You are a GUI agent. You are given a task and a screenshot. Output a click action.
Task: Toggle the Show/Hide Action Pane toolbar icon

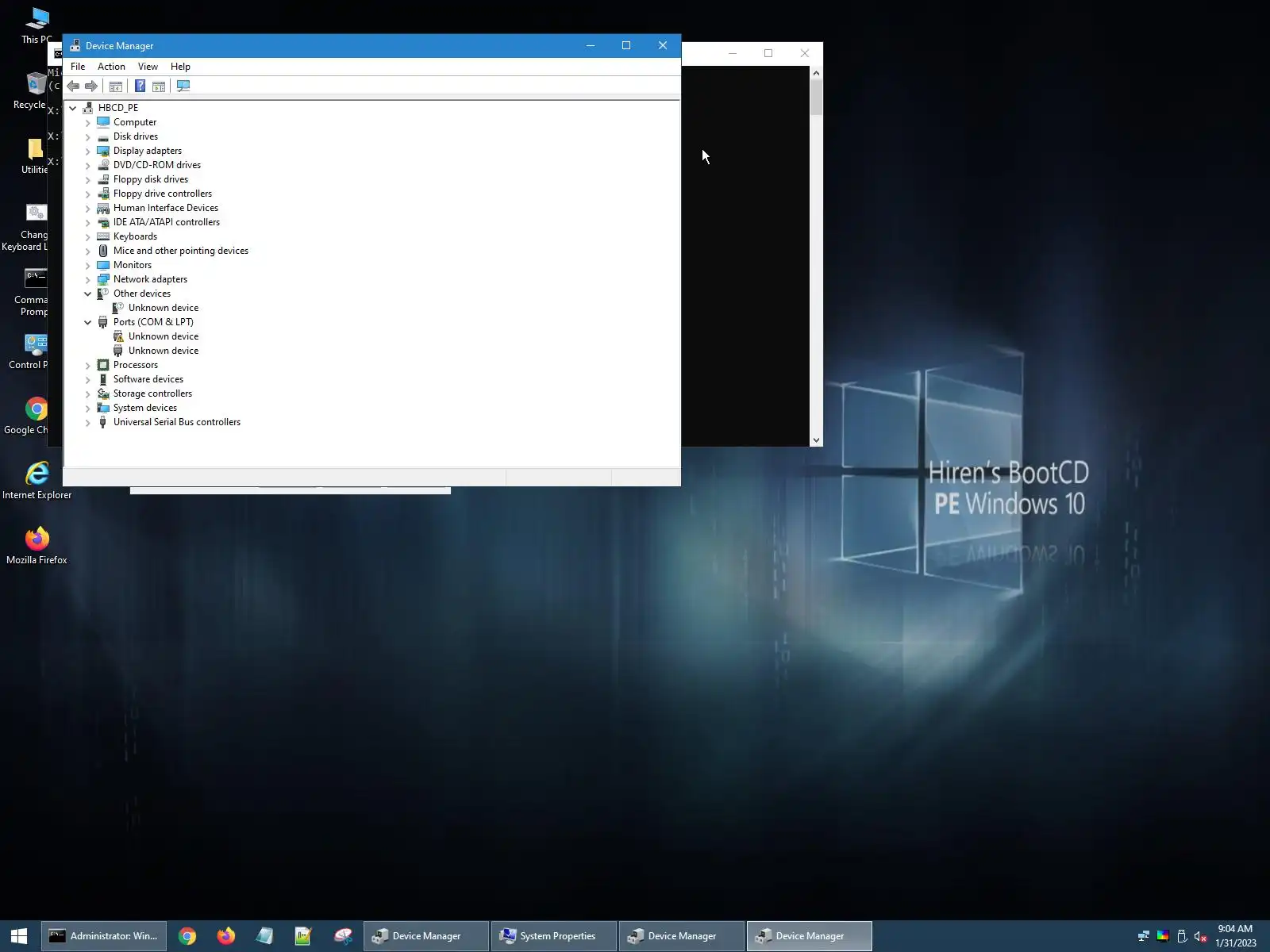pos(159,86)
